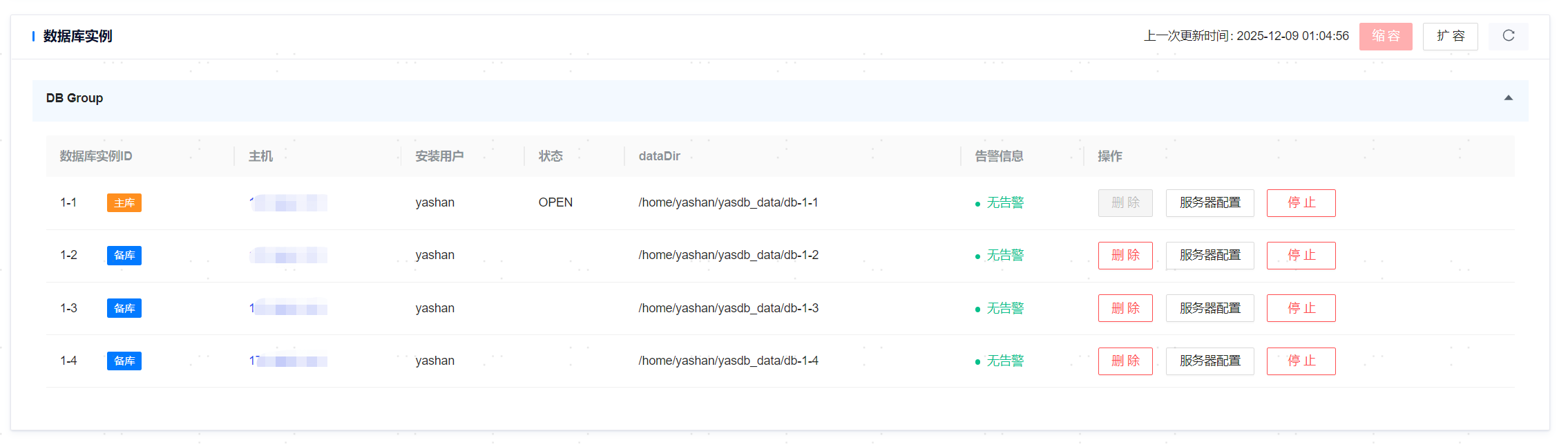Viewport: 1568px width, 447px height.
Task: Stop database instance 1-3
Action: coord(1301,308)
